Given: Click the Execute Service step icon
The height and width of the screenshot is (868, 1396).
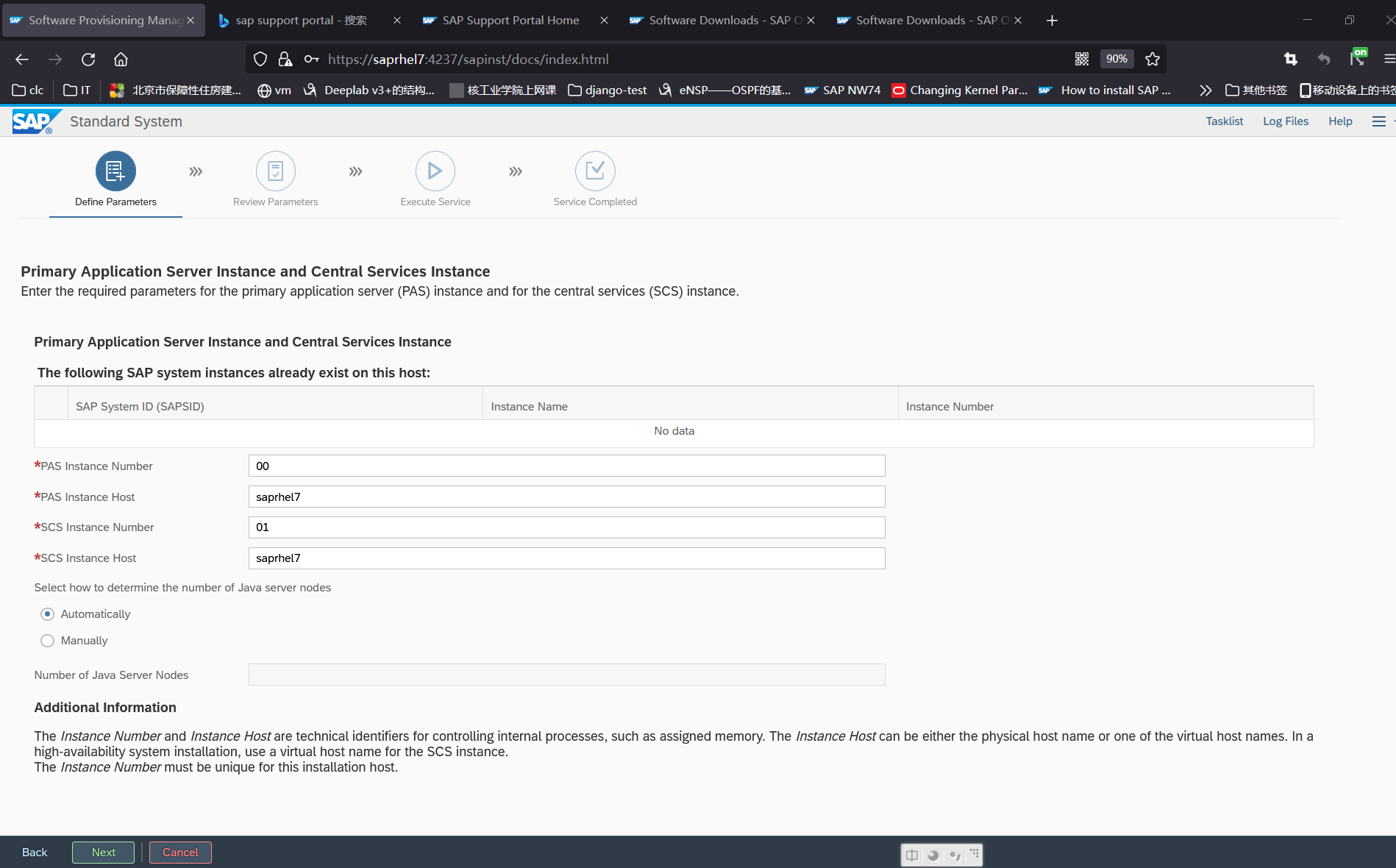Looking at the screenshot, I should [x=435, y=171].
